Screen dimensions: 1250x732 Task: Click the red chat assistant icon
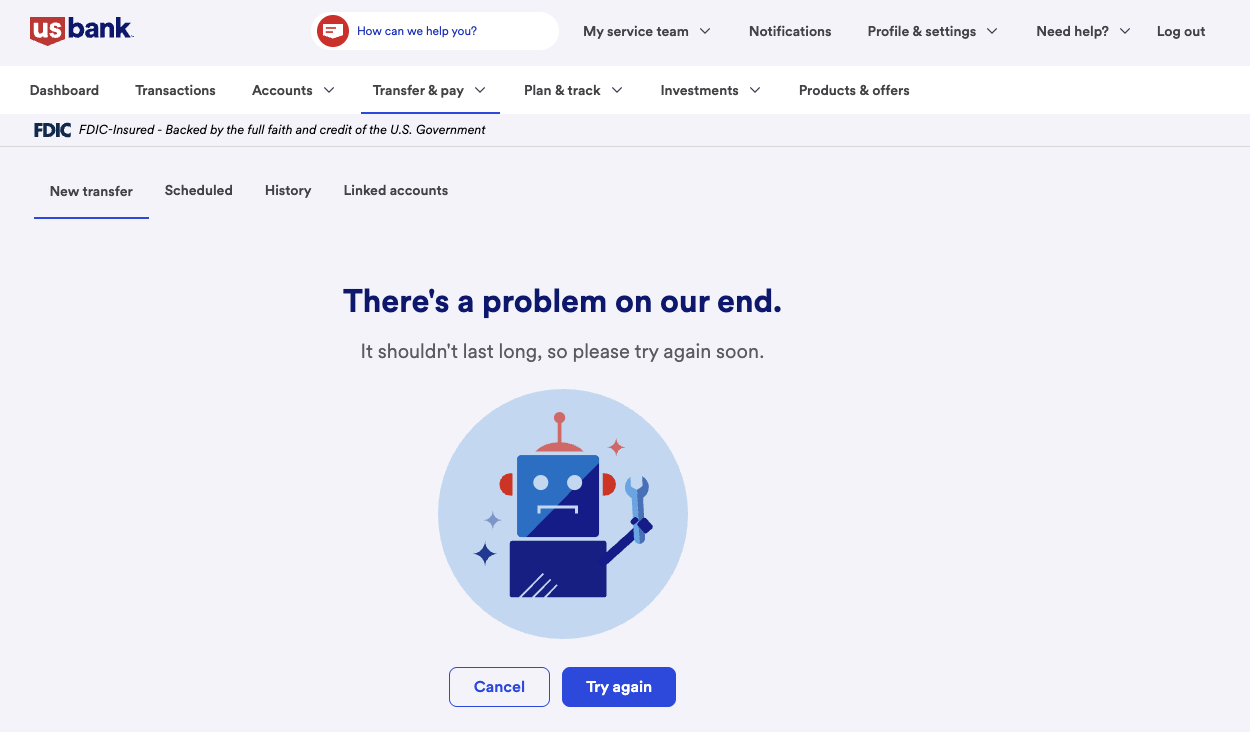click(332, 31)
